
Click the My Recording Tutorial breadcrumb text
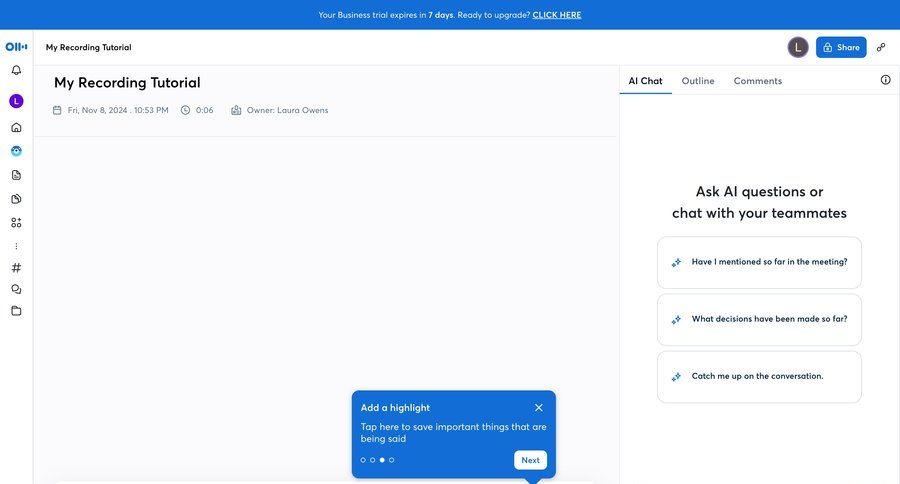(x=88, y=48)
